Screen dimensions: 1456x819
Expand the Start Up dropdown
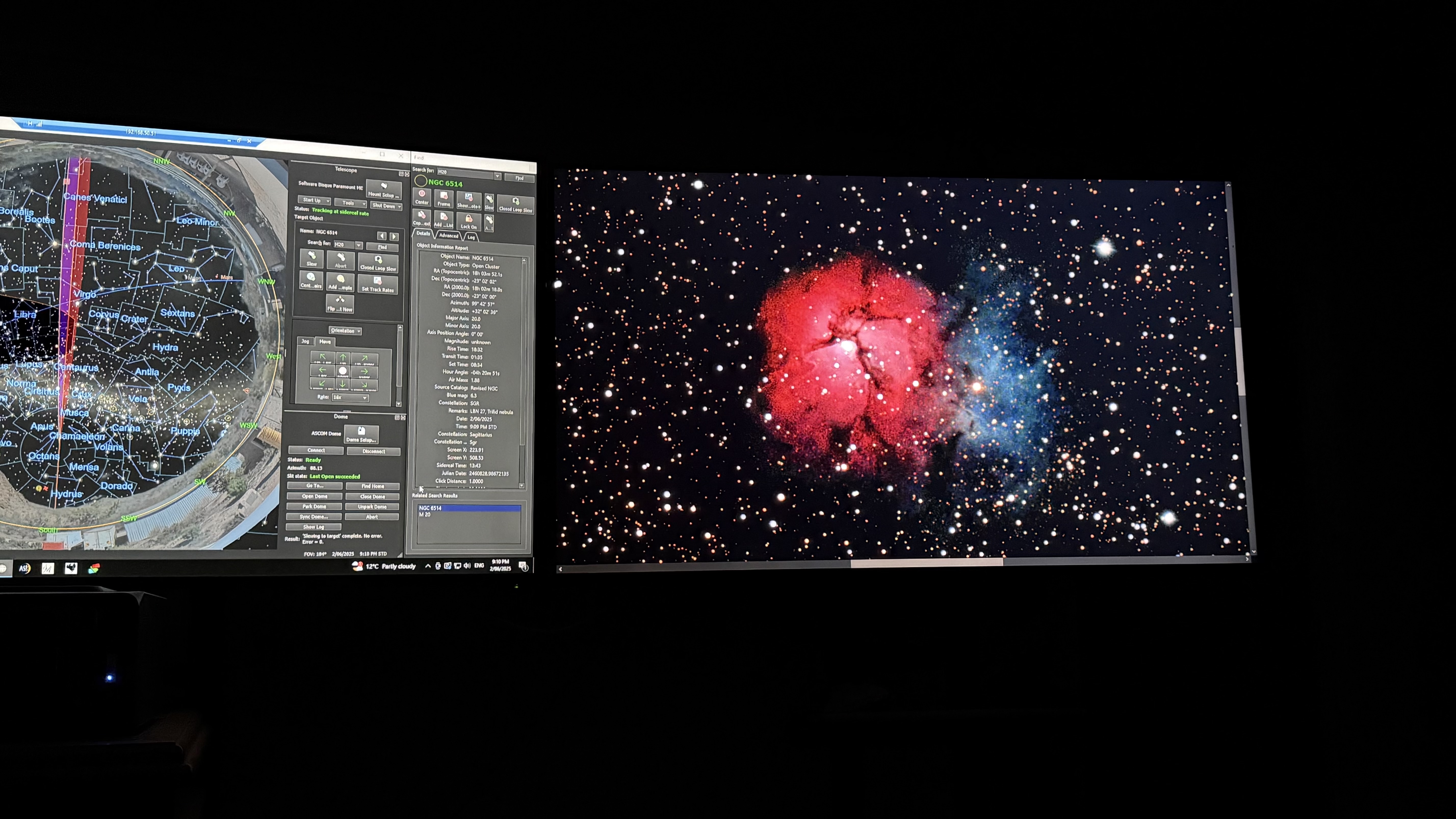click(314, 200)
